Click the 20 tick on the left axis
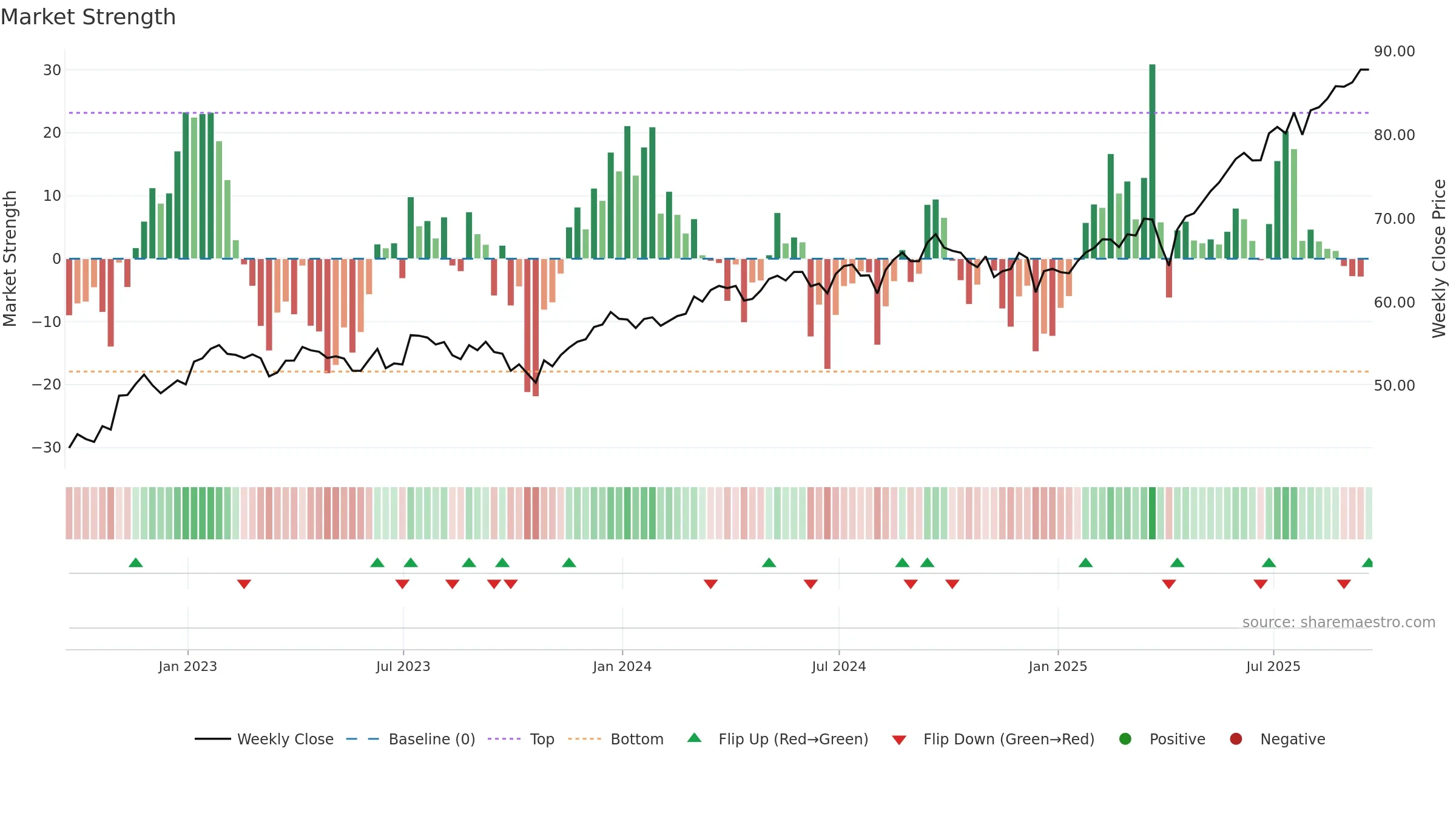The height and width of the screenshot is (819, 1456). tap(52, 132)
